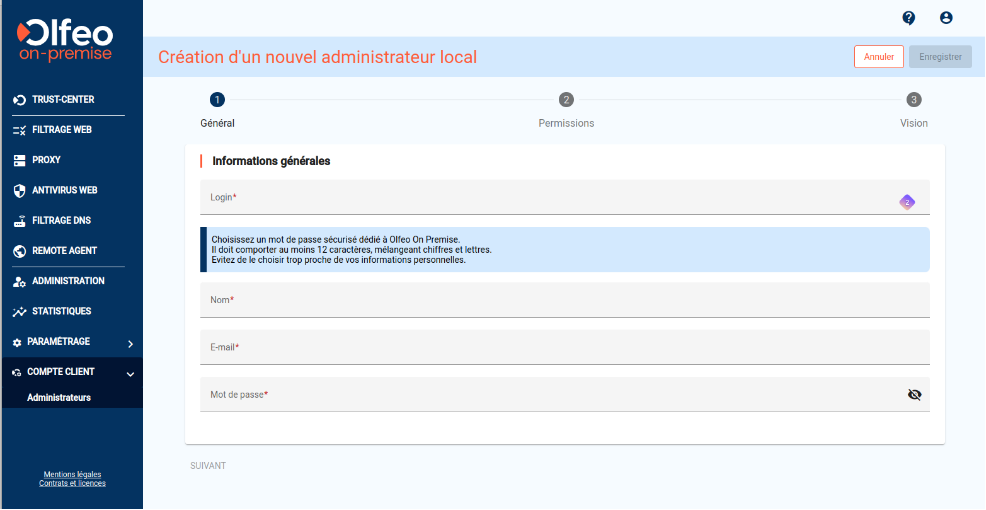Screen dimensions: 986x510
Task: Click the Remote Agent globe icon
Action: click(x=19, y=251)
